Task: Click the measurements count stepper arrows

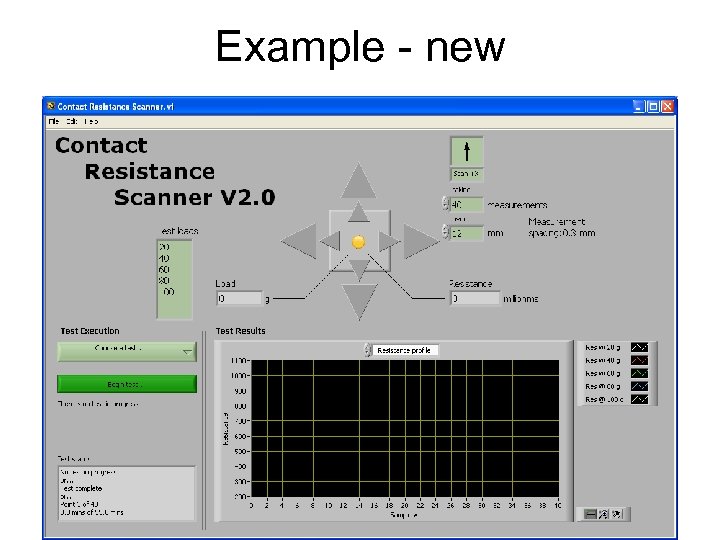Action: click(x=445, y=203)
